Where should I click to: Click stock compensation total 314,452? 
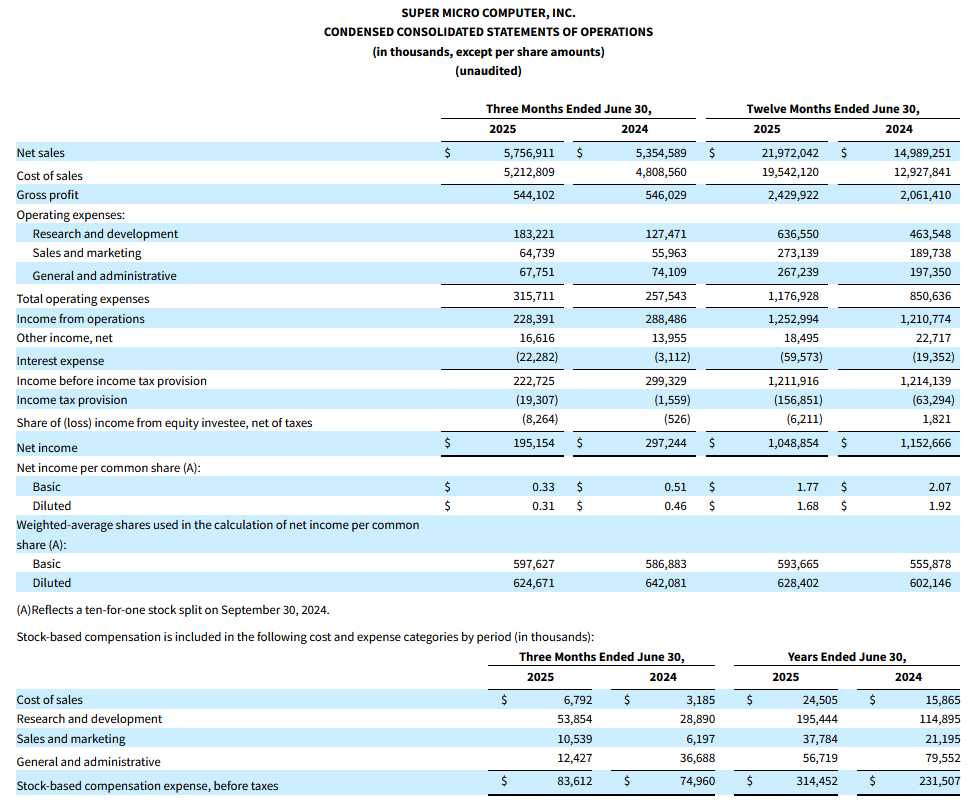[817, 781]
